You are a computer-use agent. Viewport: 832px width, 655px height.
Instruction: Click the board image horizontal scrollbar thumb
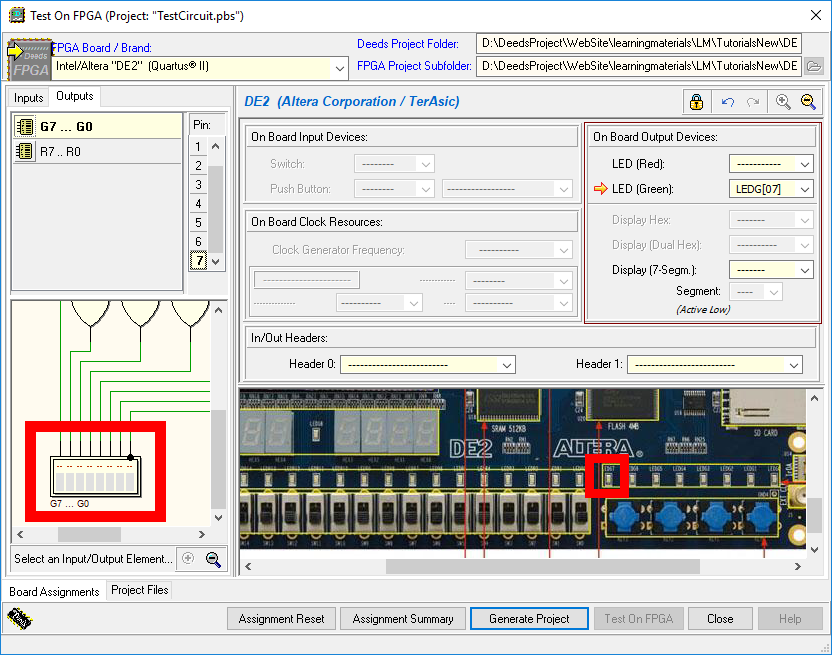point(542,567)
